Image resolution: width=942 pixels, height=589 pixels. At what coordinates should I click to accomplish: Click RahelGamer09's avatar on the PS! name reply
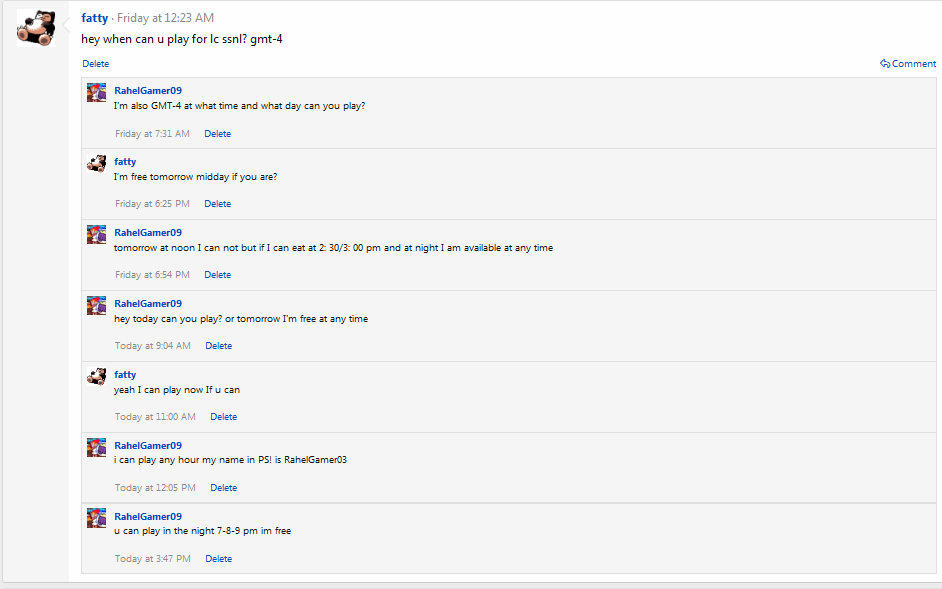[x=97, y=448]
